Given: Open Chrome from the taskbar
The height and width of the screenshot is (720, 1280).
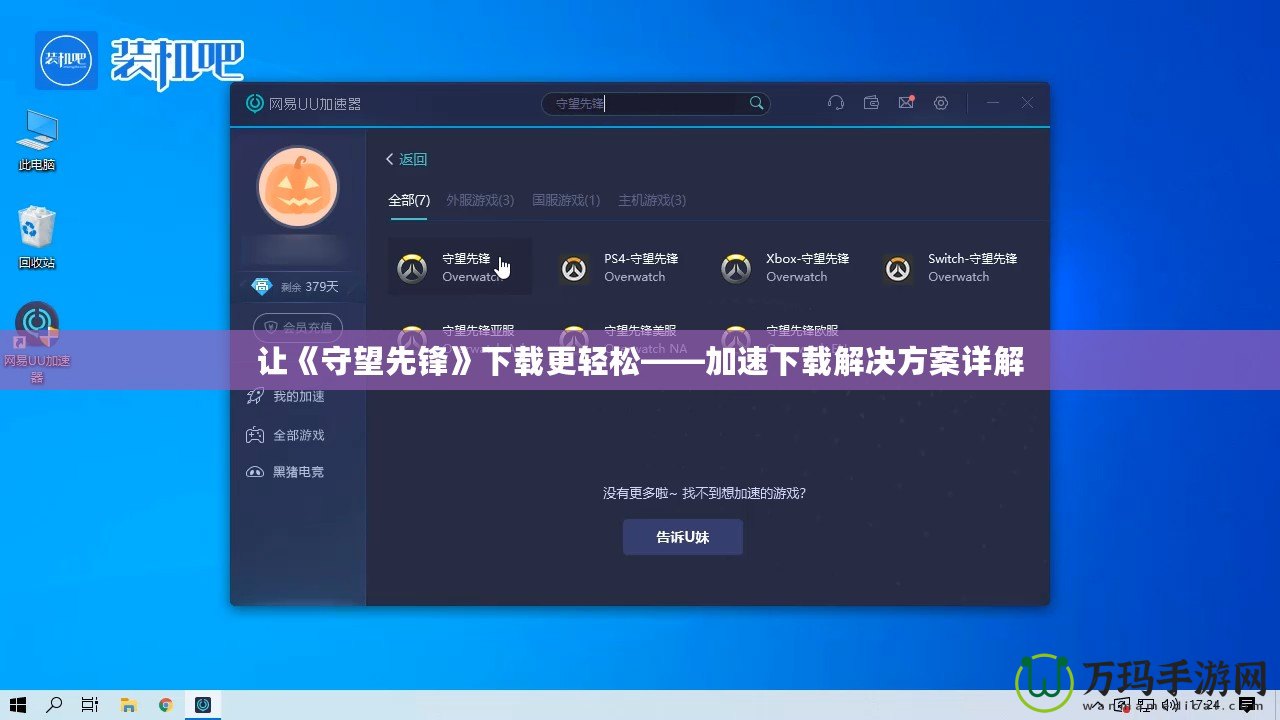Looking at the screenshot, I should [x=165, y=705].
